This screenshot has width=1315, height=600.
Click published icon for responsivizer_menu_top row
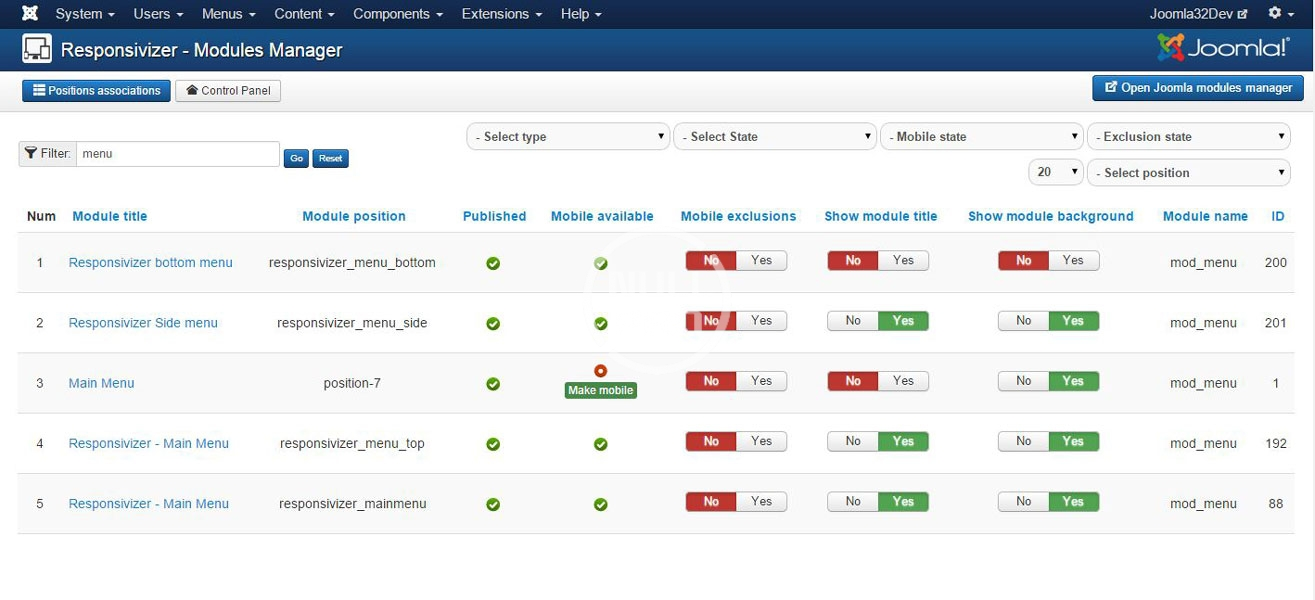point(493,444)
